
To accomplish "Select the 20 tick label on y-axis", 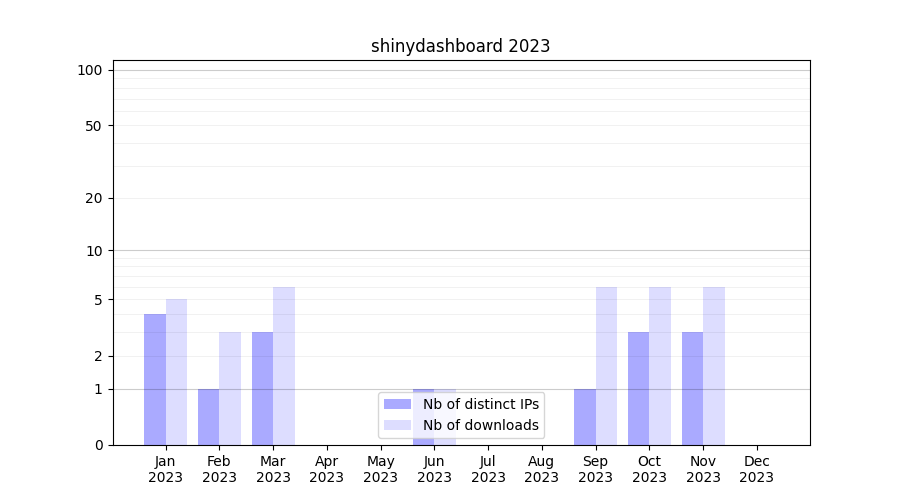I will click(x=94, y=198).
